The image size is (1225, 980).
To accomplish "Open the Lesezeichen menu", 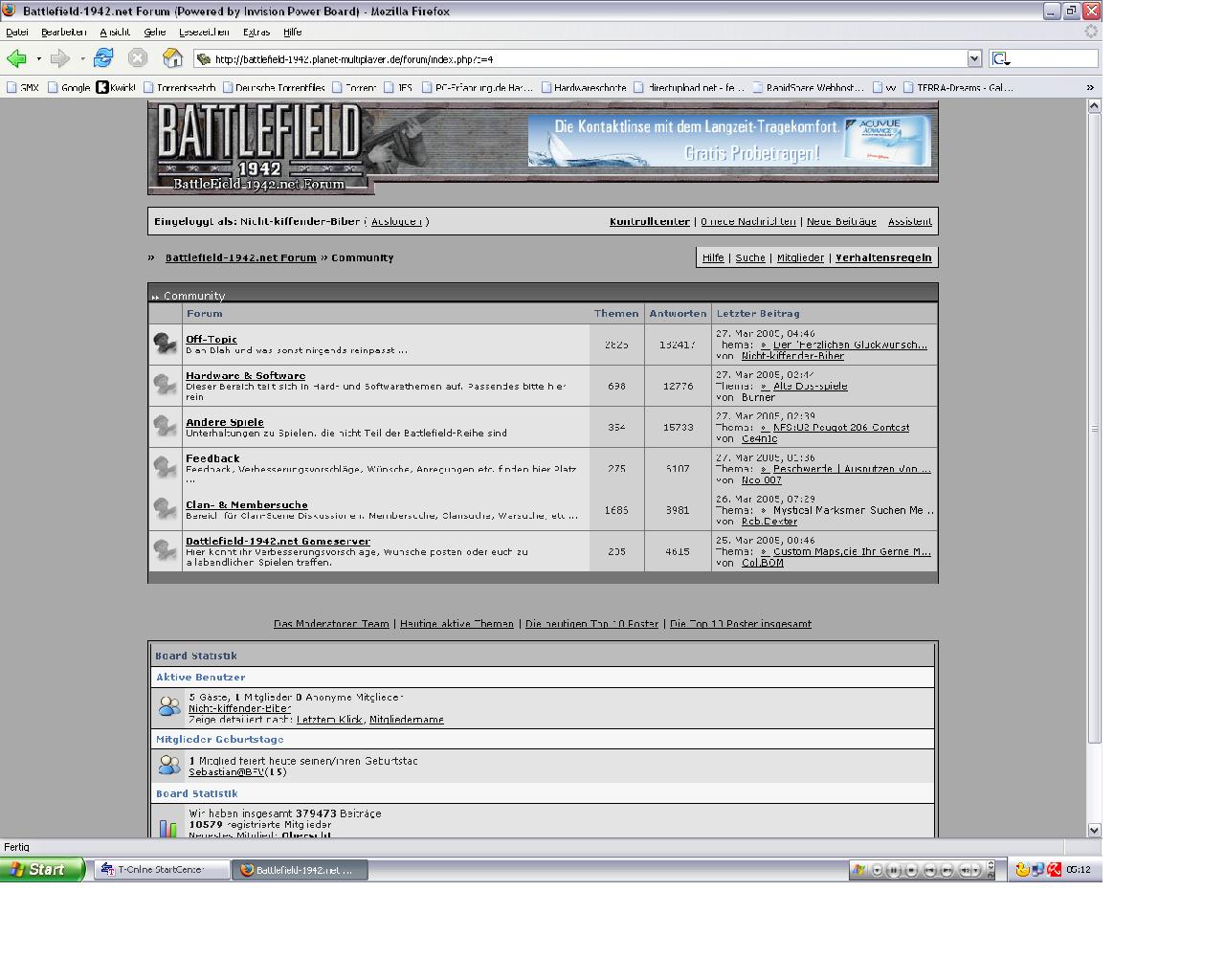I will (204, 33).
